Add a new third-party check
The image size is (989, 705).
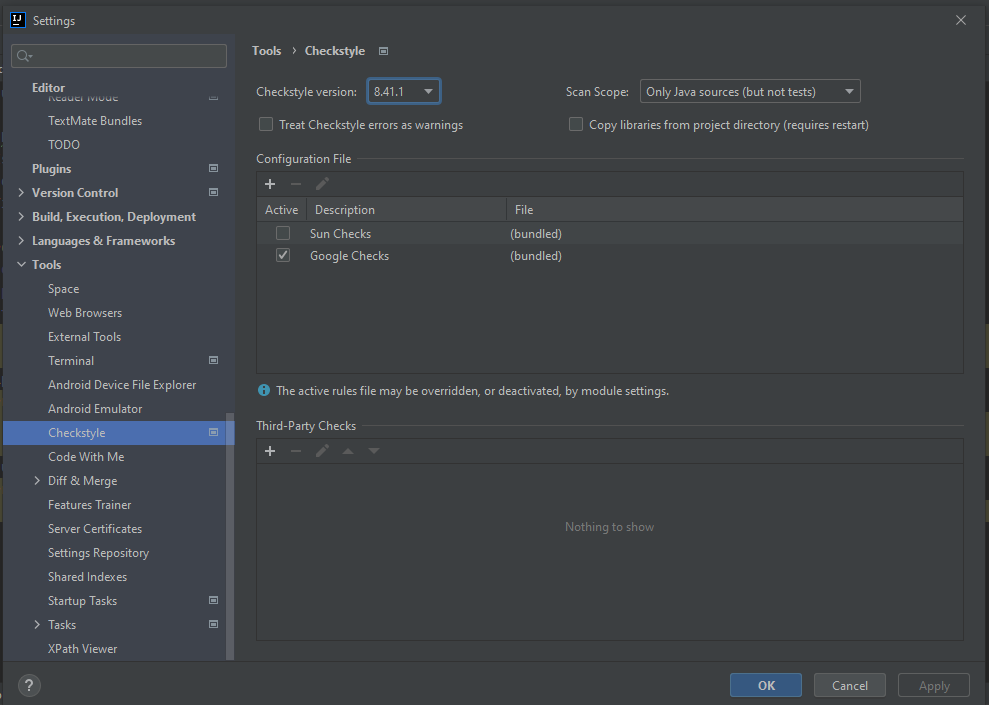270,451
